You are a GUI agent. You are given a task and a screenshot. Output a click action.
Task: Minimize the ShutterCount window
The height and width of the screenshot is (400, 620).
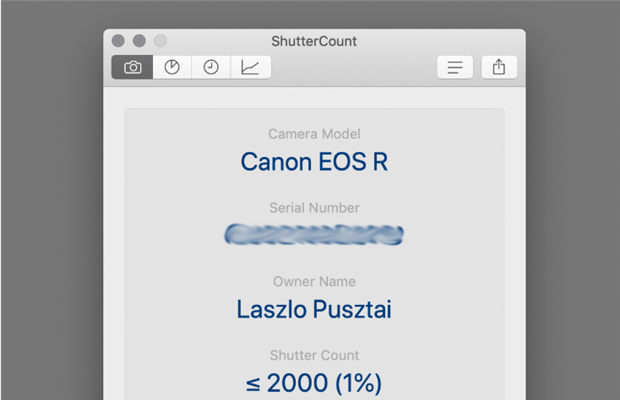[x=139, y=41]
